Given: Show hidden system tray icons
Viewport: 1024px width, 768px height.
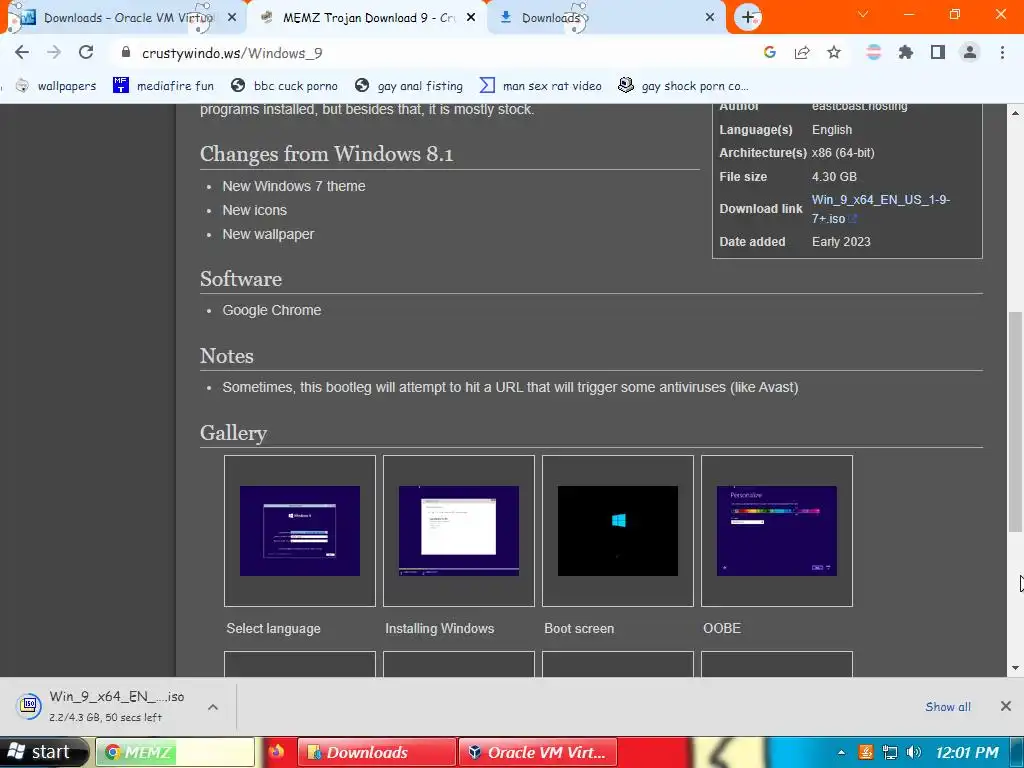Looking at the screenshot, I should (841, 752).
